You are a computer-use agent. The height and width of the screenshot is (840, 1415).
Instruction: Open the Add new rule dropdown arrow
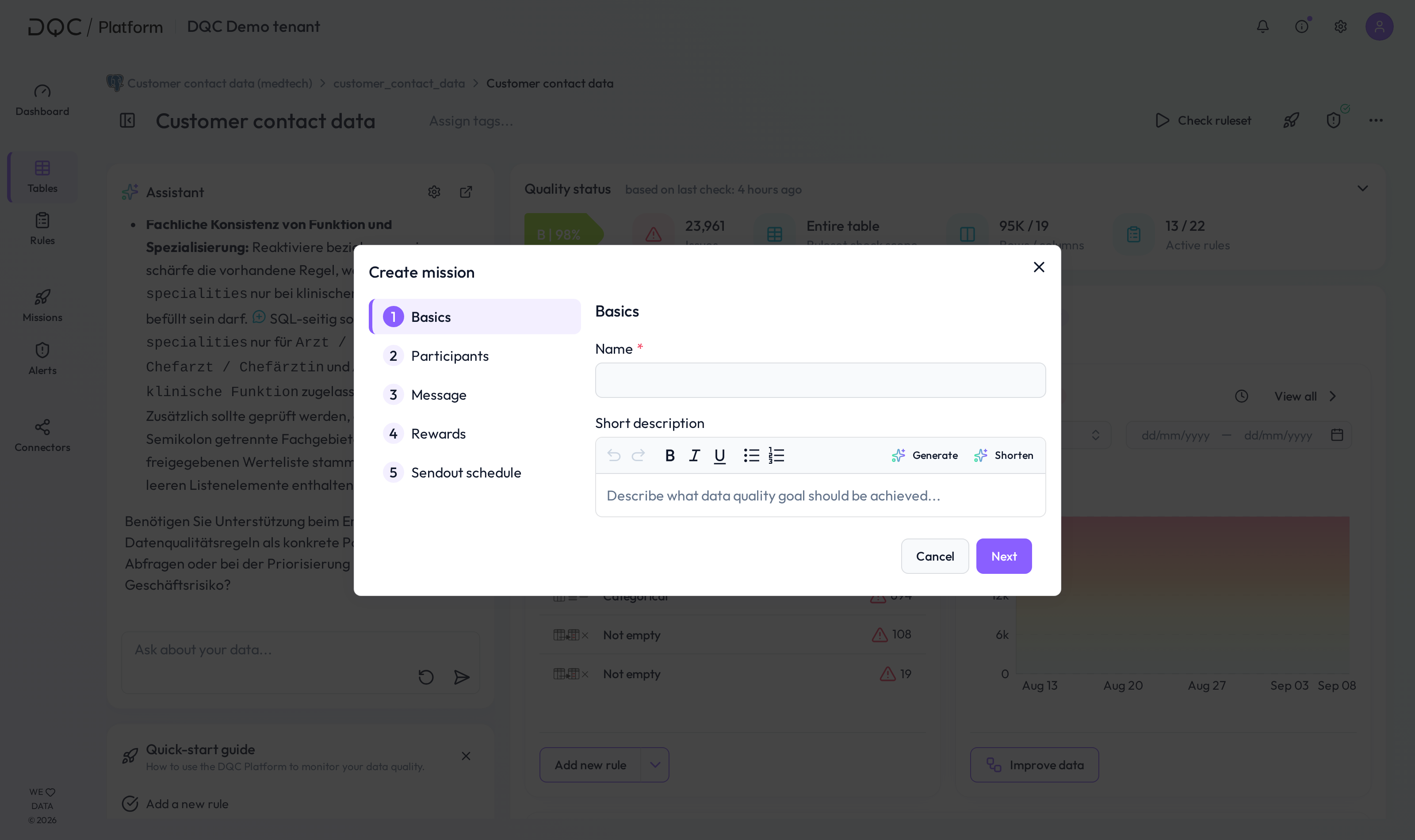click(x=655, y=765)
